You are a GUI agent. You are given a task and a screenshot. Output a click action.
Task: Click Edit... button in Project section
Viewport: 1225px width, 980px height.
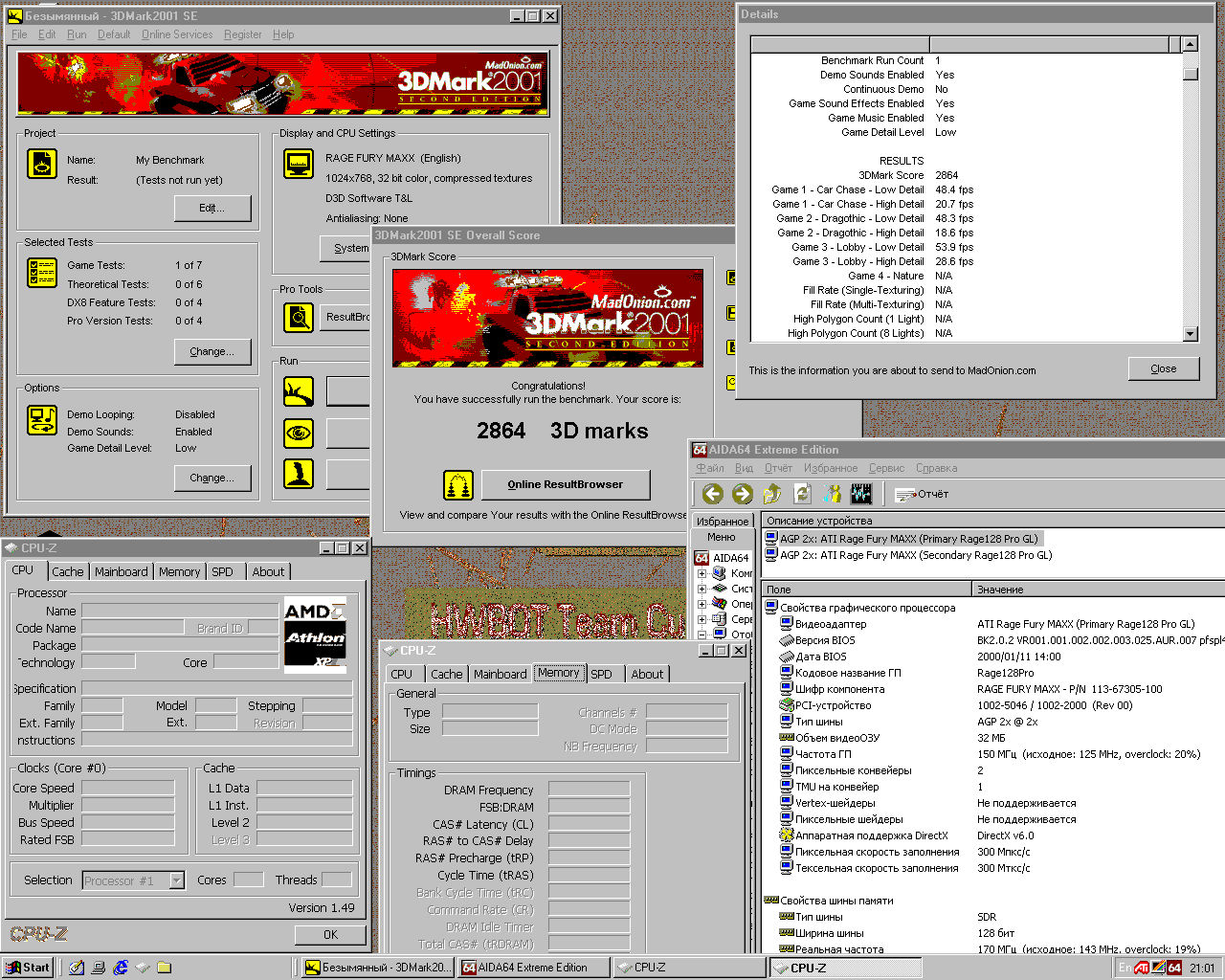(x=212, y=208)
